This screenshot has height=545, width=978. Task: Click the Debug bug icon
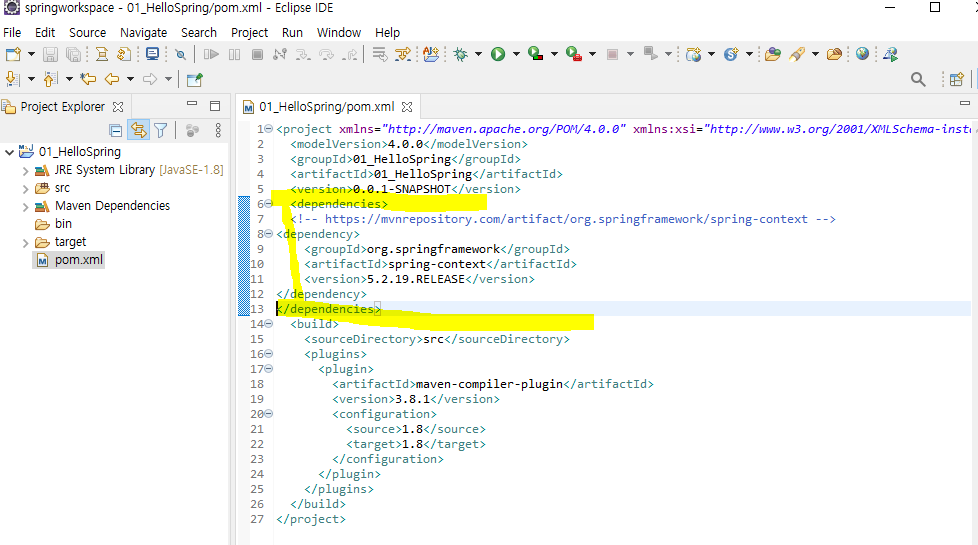click(461, 54)
